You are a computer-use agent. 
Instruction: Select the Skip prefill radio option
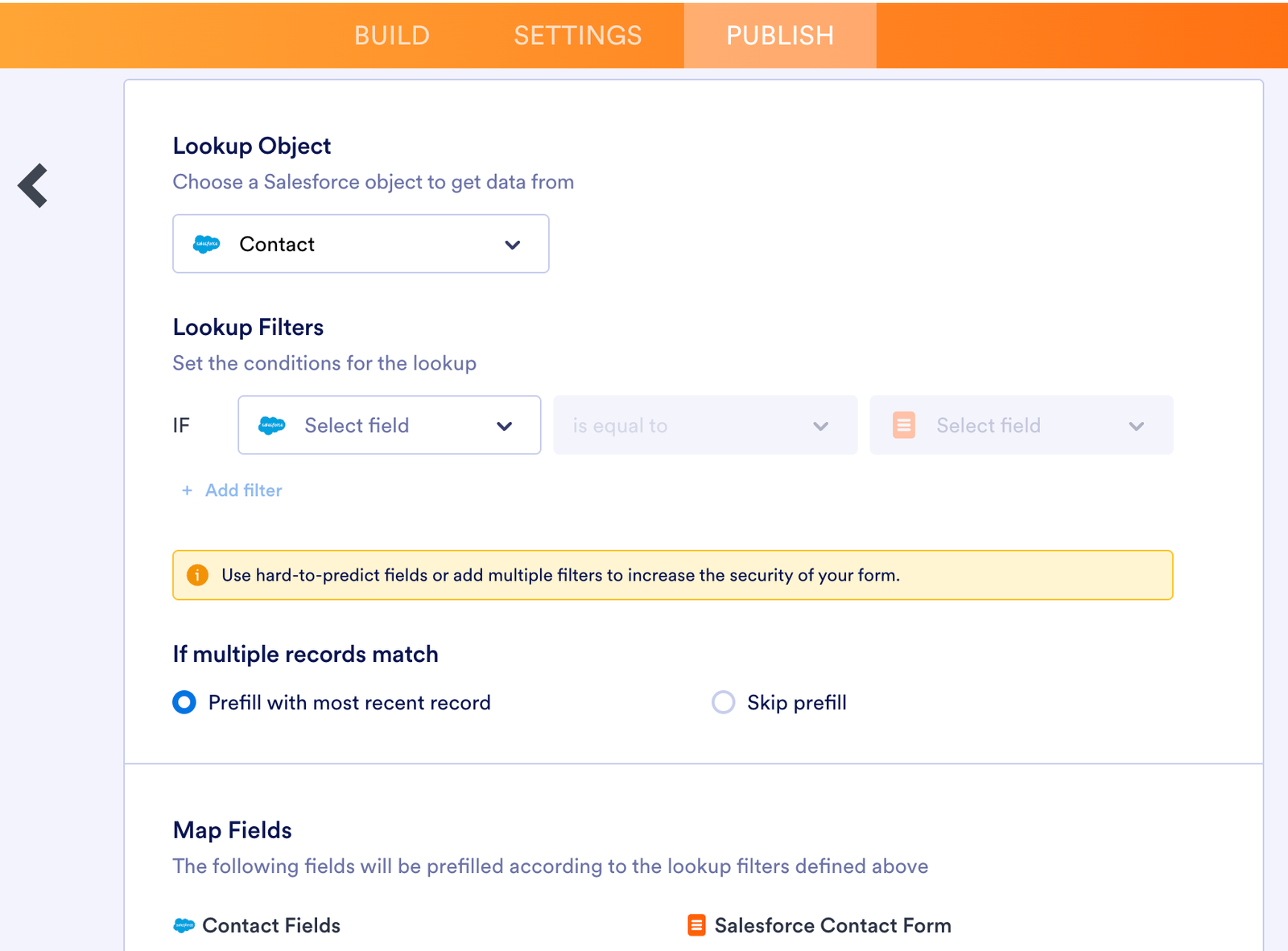(x=723, y=702)
